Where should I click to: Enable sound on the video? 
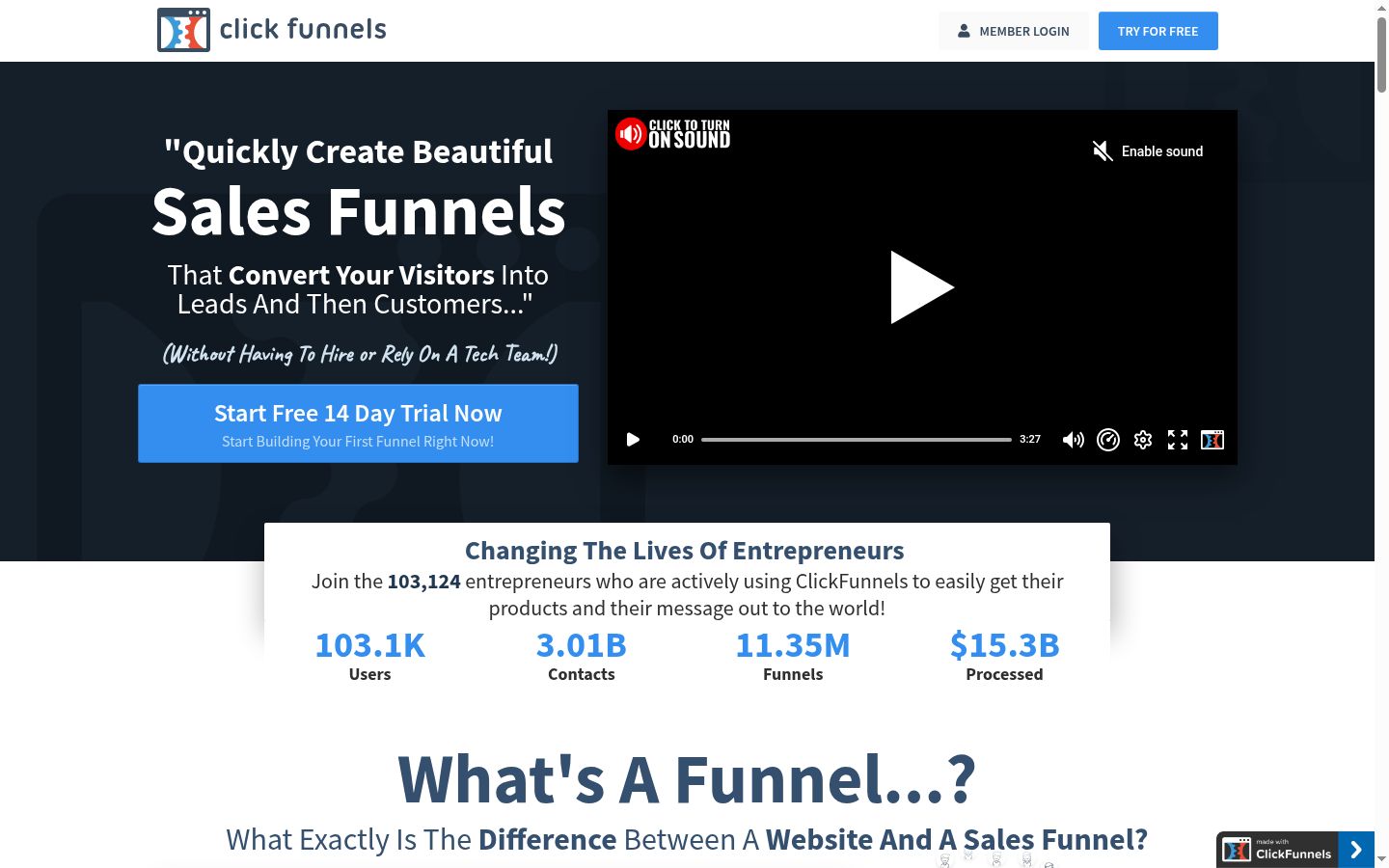[x=1148, y=151]
